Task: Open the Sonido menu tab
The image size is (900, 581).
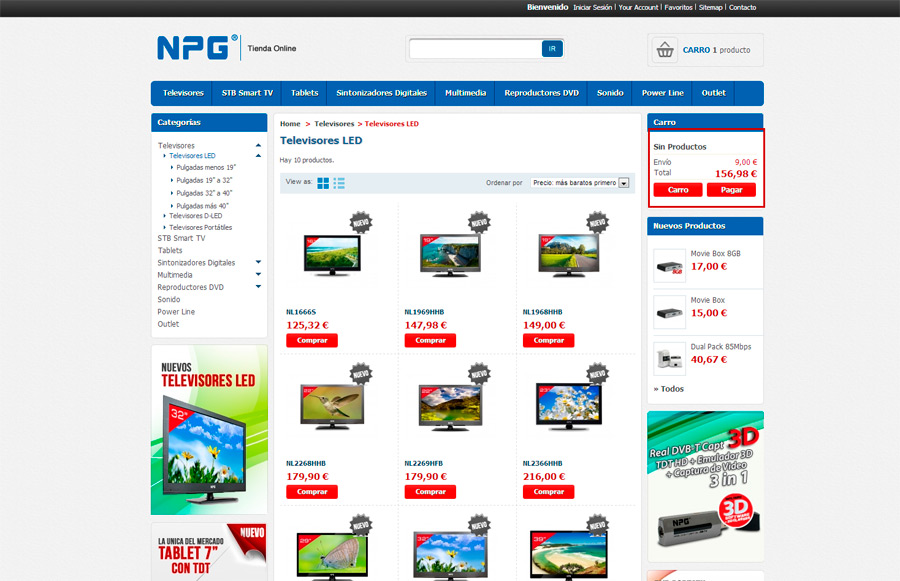Action: point(610,93)
